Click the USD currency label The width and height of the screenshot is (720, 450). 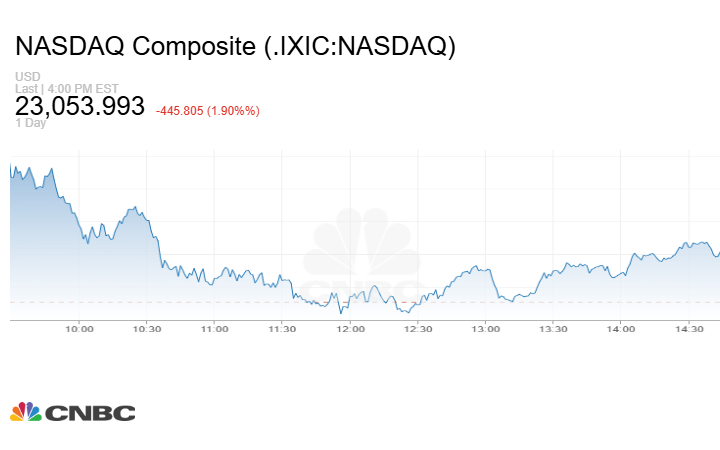(27, 77)
